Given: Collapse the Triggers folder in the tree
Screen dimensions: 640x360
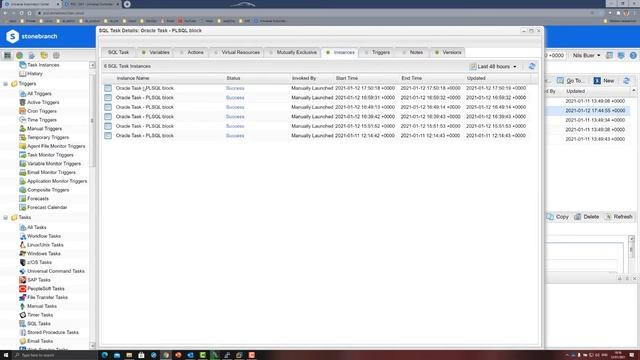Looking at the screenshot, I should (x=5, y=84).
